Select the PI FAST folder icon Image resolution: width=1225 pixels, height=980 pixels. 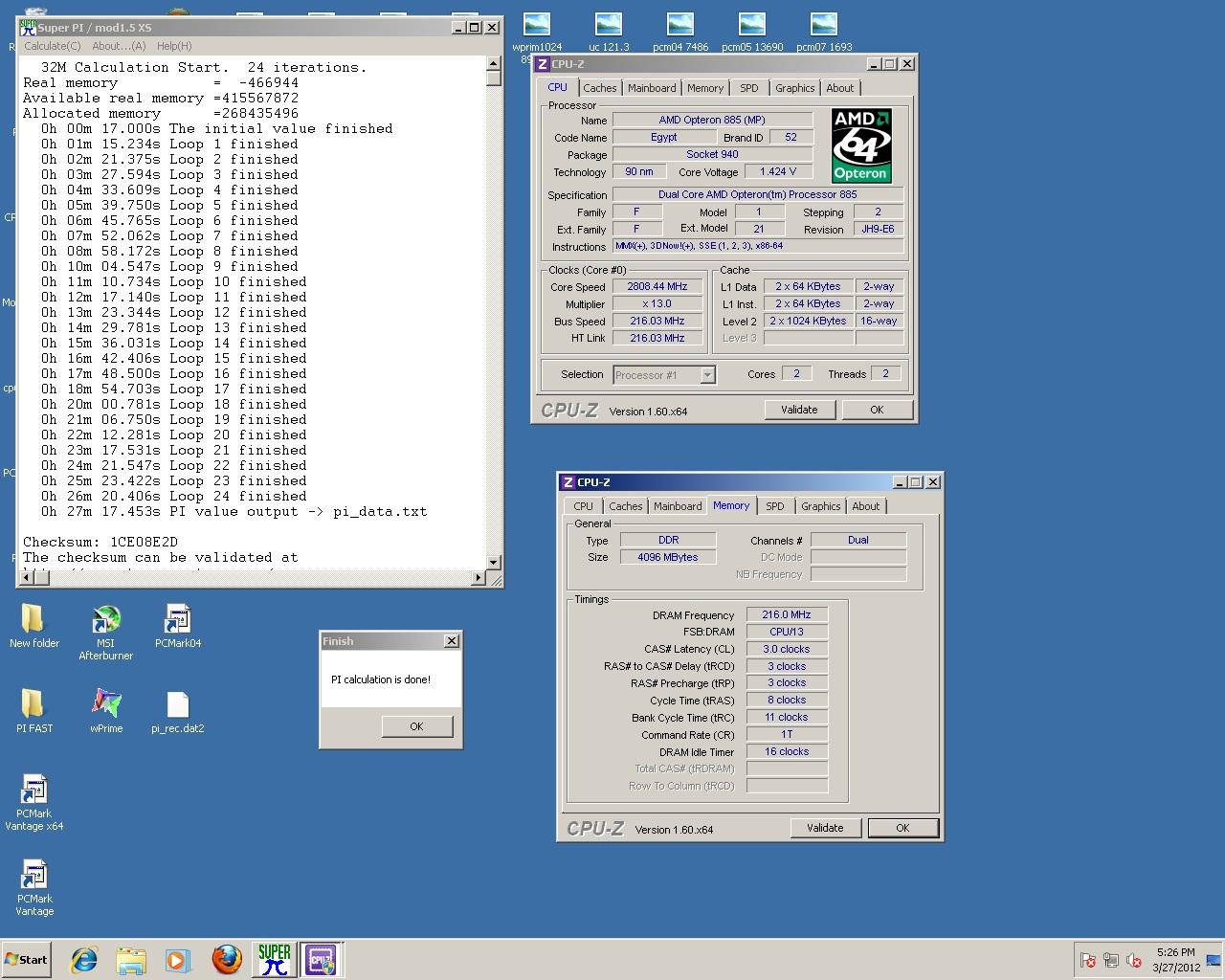[x=33, y=712]
